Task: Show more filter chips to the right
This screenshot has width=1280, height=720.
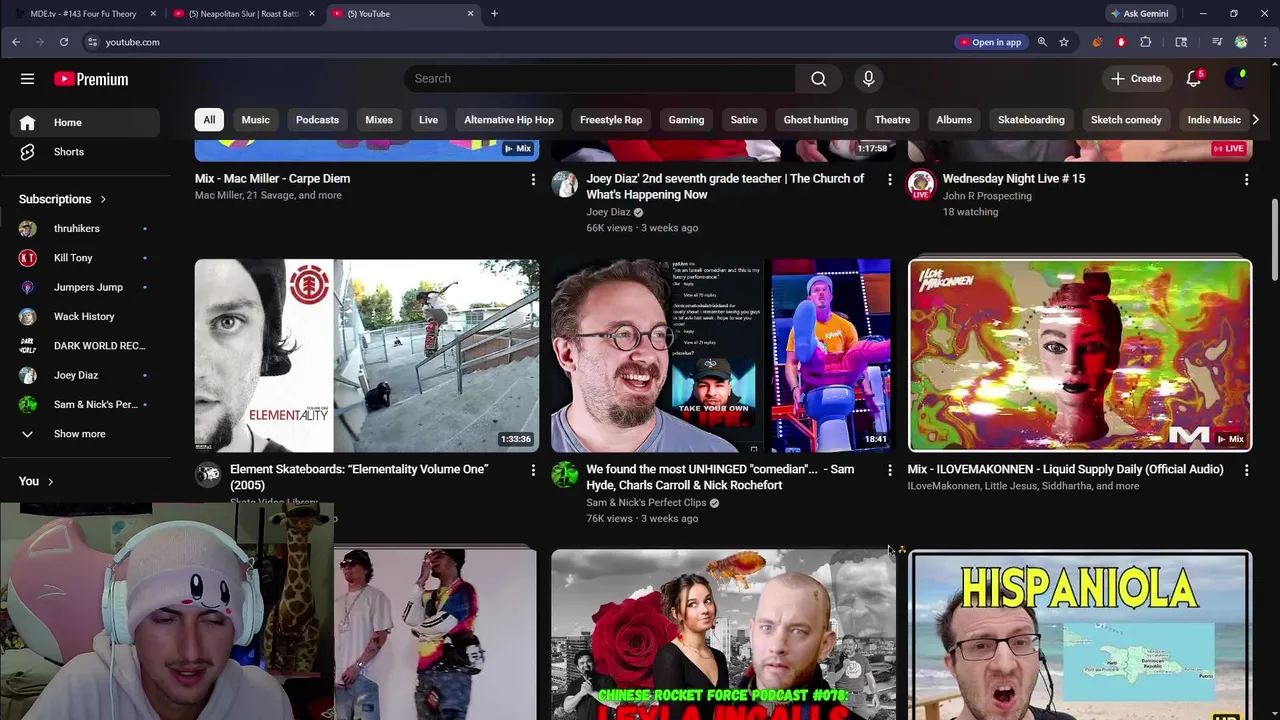Action: click(x=1255, y=120)
